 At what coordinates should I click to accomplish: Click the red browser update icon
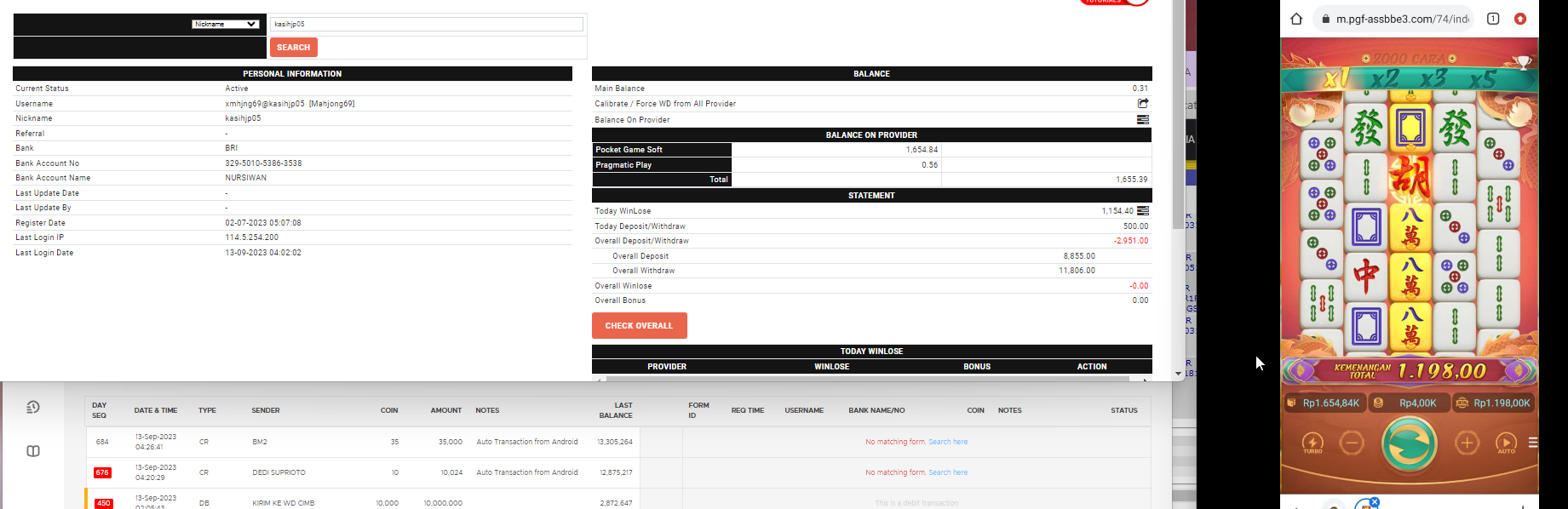[1520, 19]
